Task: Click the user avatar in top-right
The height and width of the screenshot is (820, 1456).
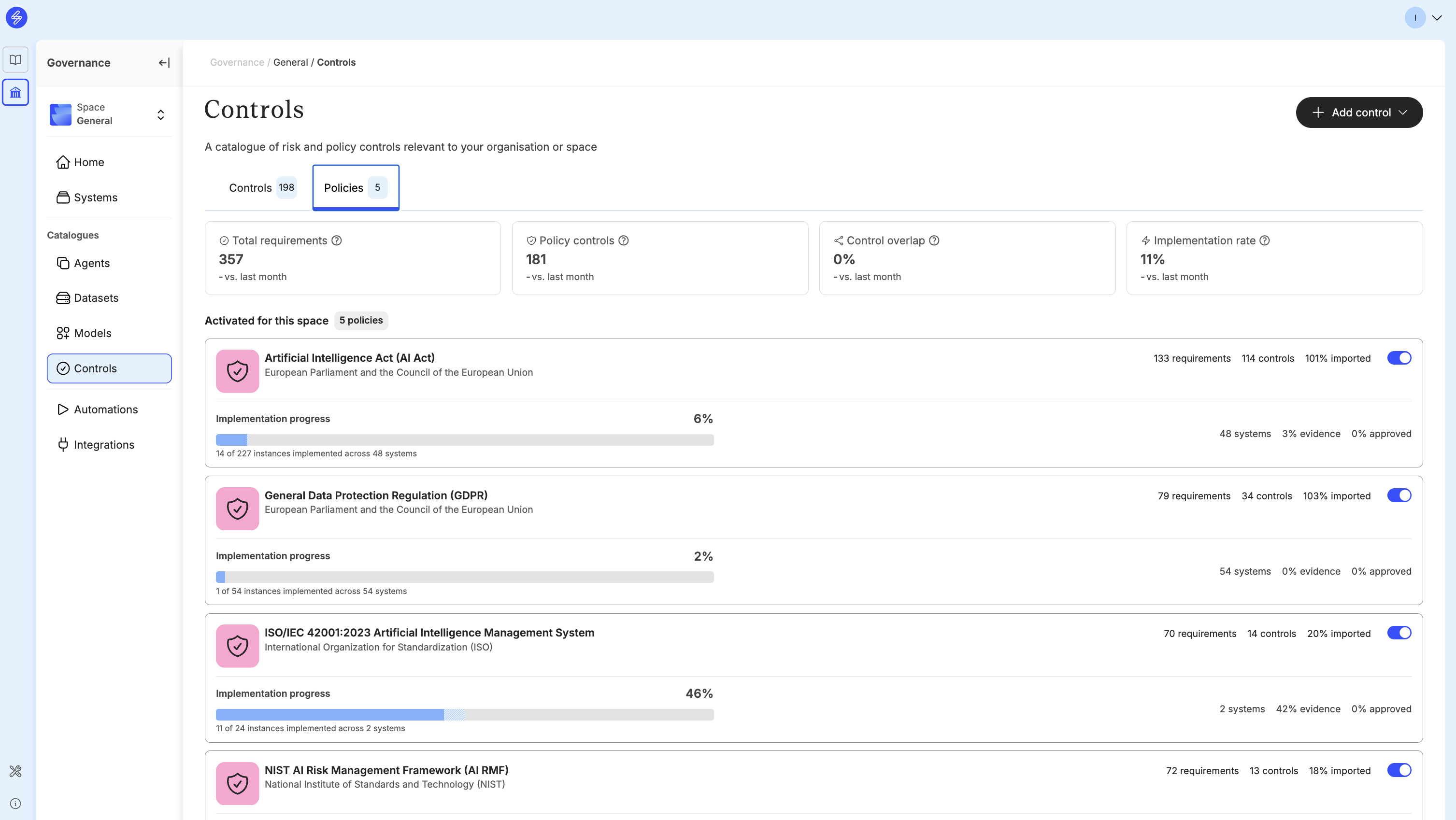Action: 1415,17
